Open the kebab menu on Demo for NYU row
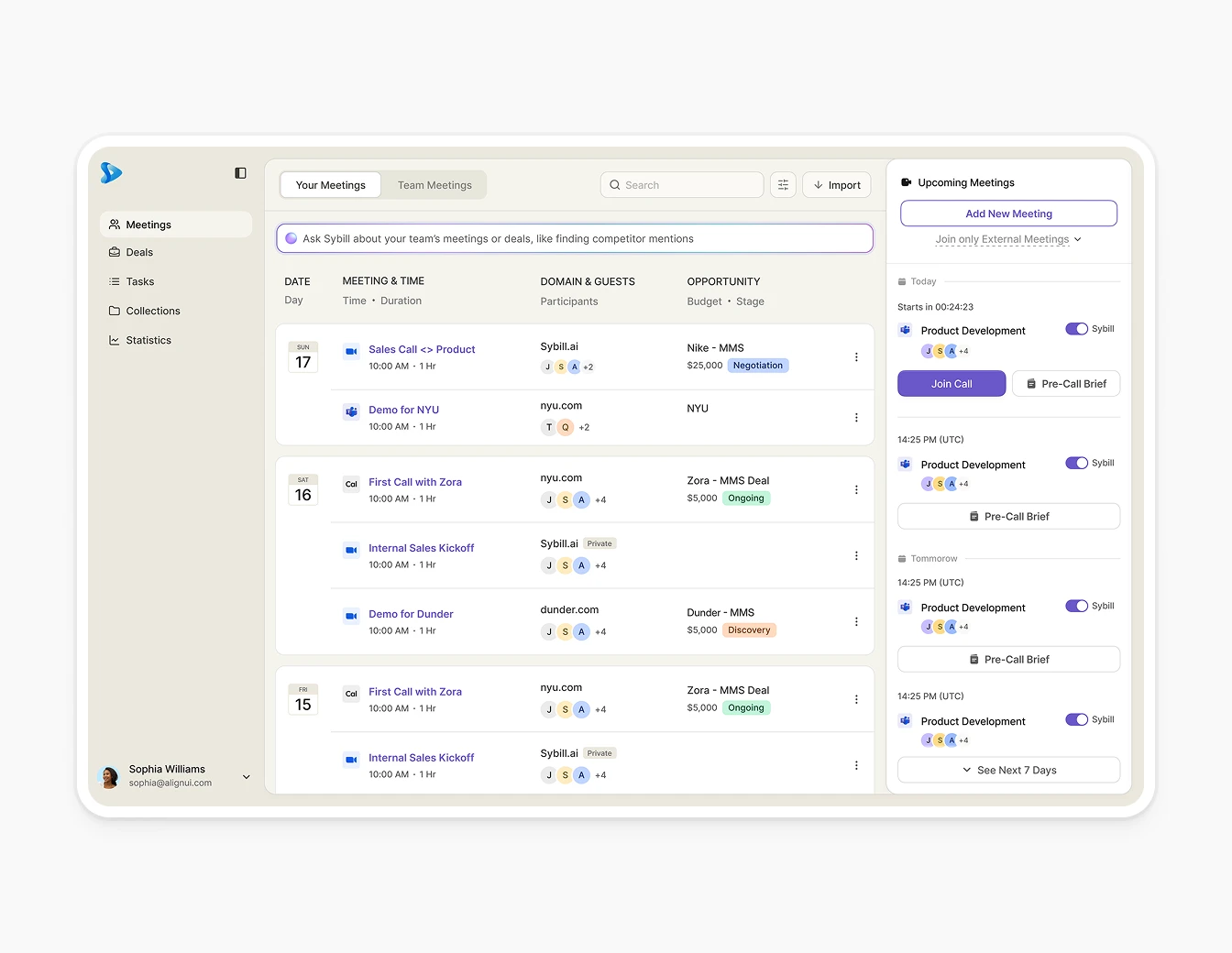The image size is (1232, 953). (856, 417)
